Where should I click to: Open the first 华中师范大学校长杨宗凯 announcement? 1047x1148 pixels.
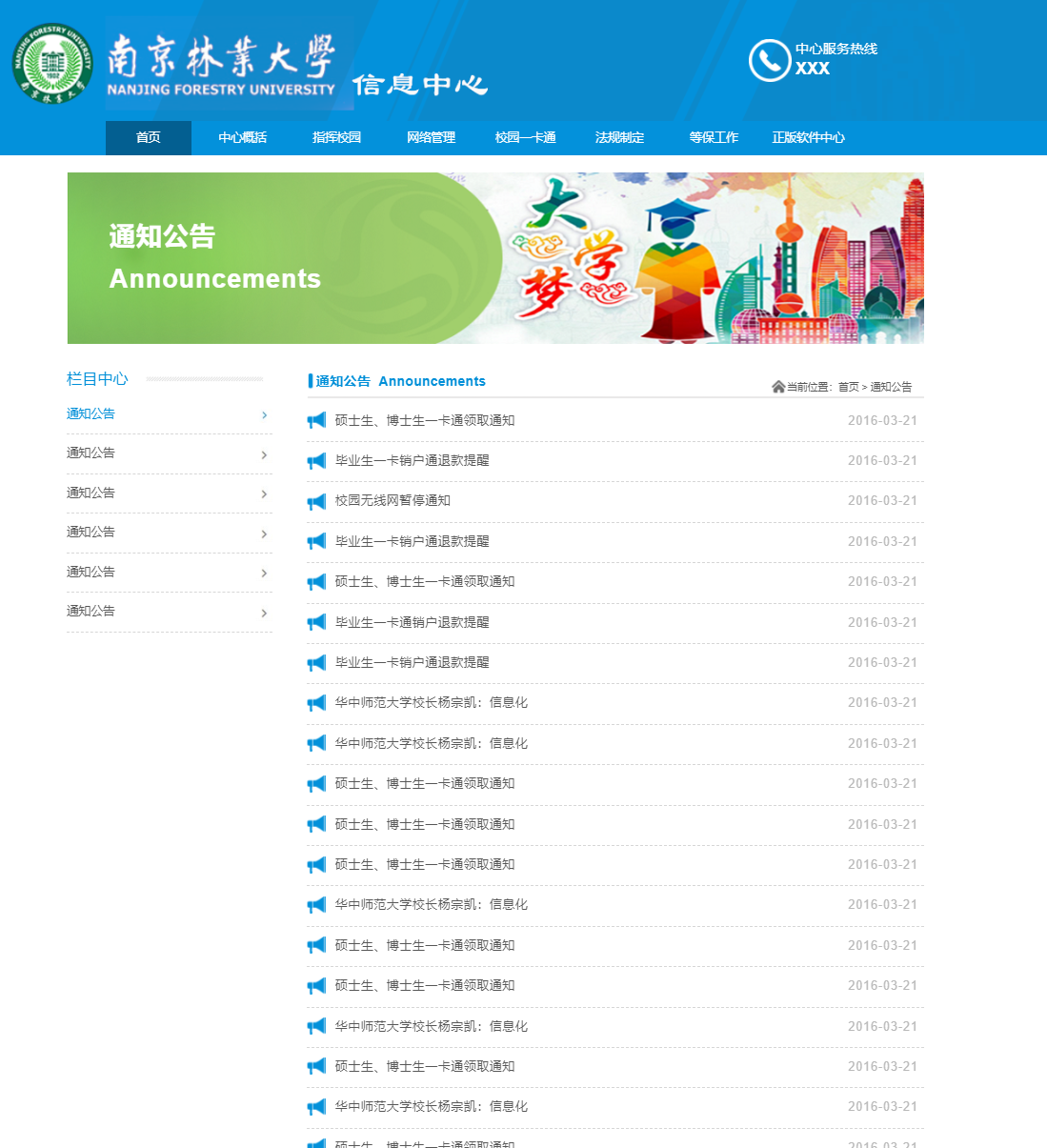click(432, 702)
